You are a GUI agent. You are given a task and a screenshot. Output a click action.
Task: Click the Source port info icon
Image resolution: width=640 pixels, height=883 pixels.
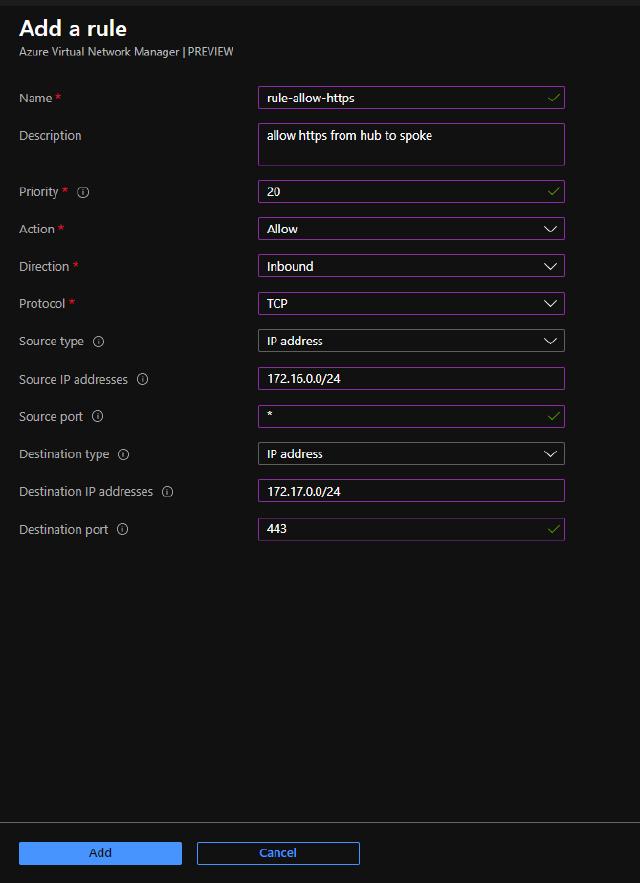97,417
